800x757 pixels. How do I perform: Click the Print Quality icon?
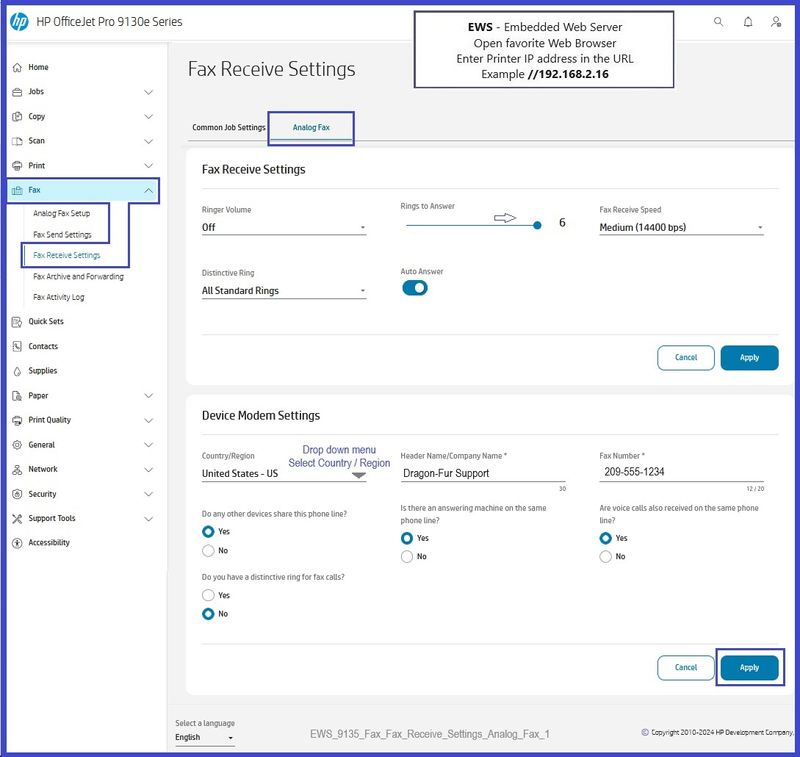(17, 420)
